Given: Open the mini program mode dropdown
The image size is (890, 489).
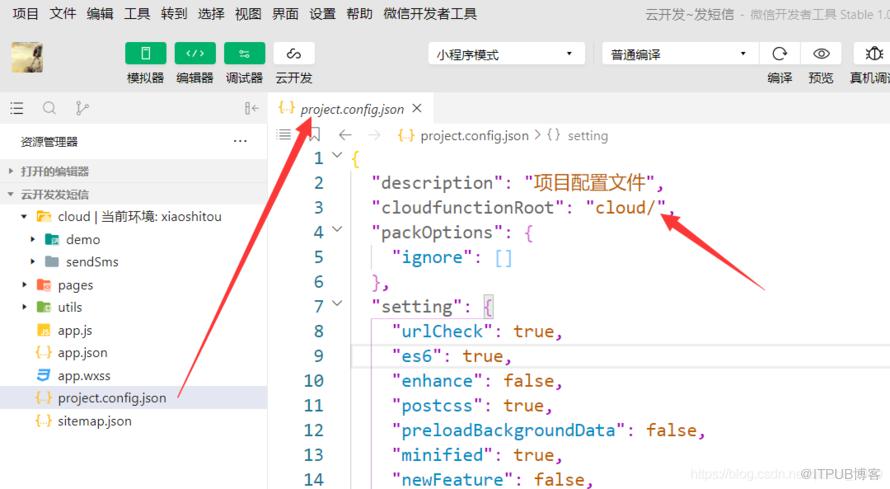Looking at the screenshot, I should click(506, 54).
